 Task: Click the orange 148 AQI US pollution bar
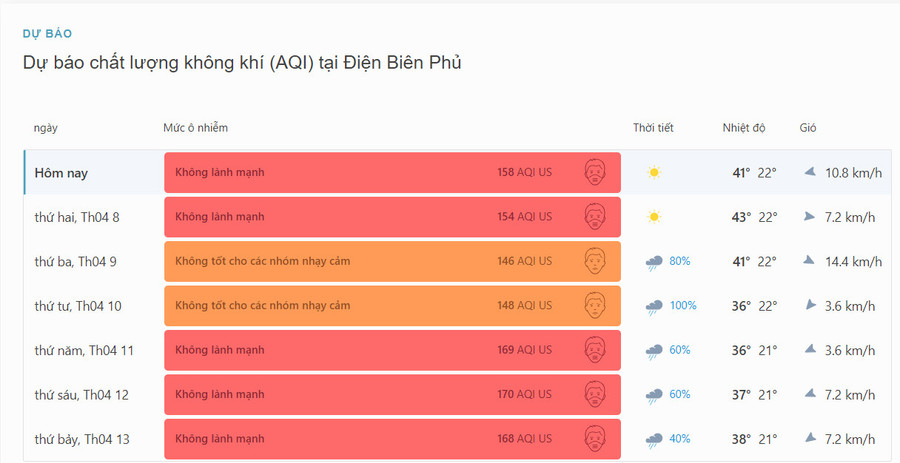[392, 306]
